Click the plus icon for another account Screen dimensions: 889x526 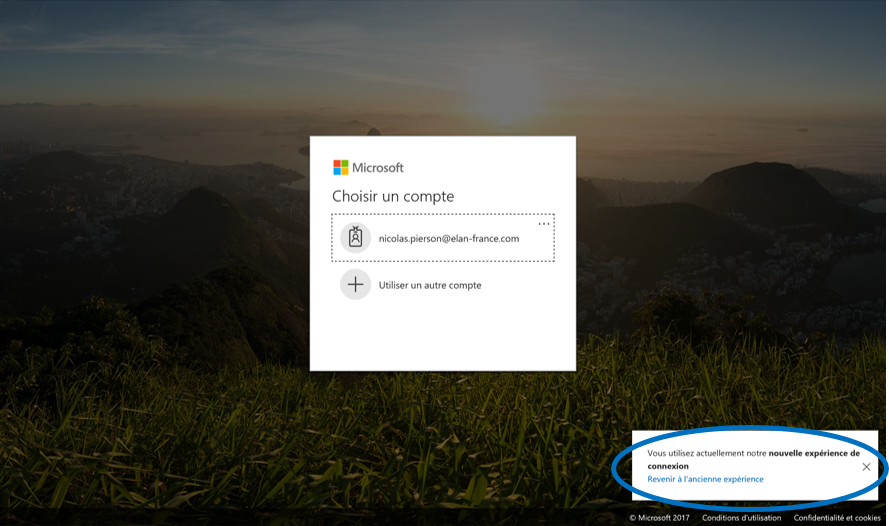coord(355,285)
